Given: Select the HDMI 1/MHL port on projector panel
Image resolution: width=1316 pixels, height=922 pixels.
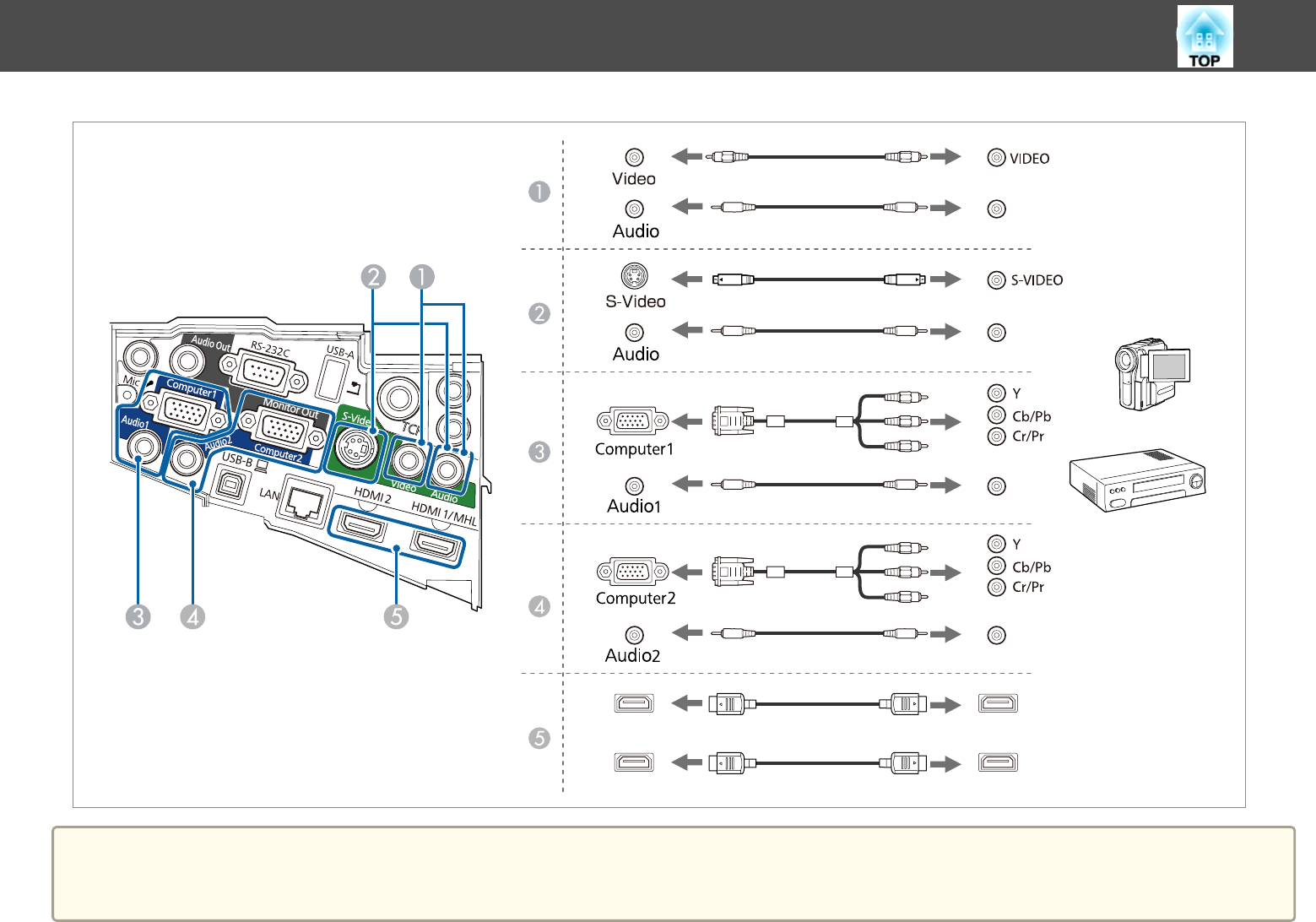Looking at the screenshot, I should pyautogui.click(x=436, y=547).
